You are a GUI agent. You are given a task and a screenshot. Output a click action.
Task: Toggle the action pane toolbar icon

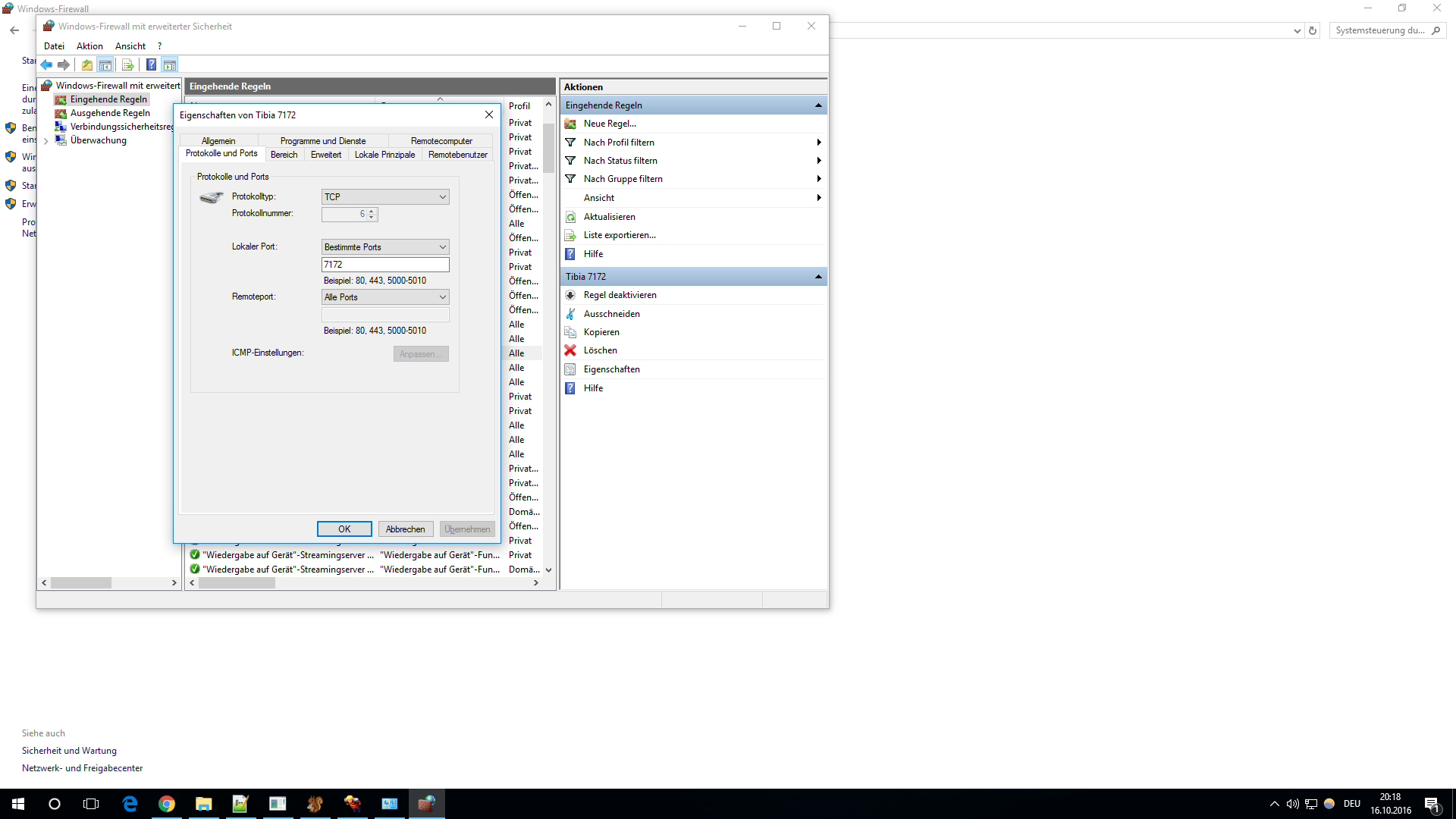[170, 65]
